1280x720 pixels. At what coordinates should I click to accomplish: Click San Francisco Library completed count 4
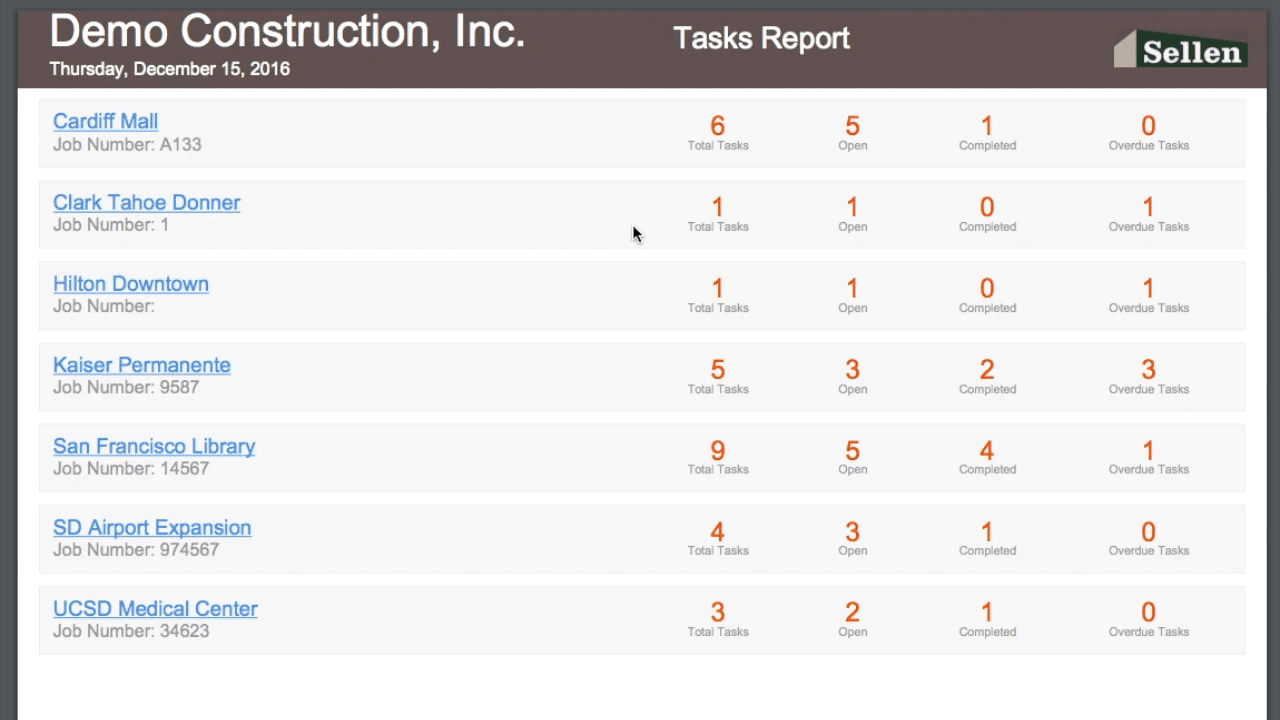[987, 451]
